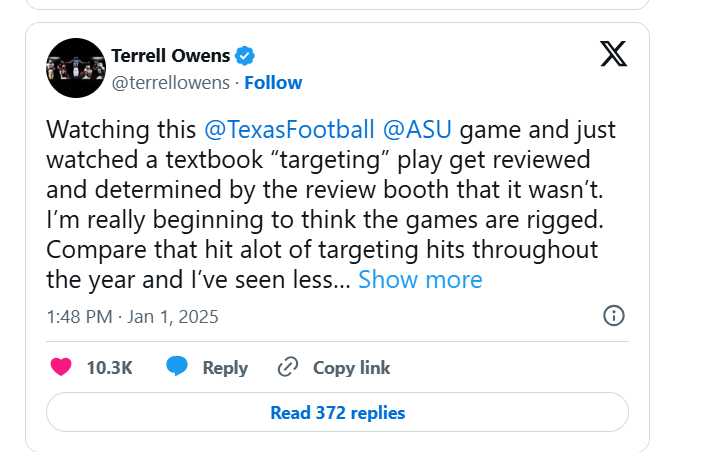Open the Terrell Owens display name
Screen dimensions: 704x457
171,56
